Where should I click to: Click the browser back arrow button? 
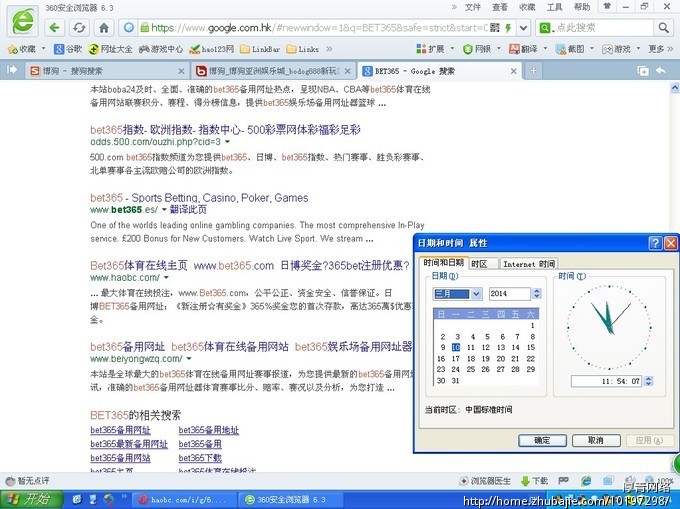tap(54, 28)
